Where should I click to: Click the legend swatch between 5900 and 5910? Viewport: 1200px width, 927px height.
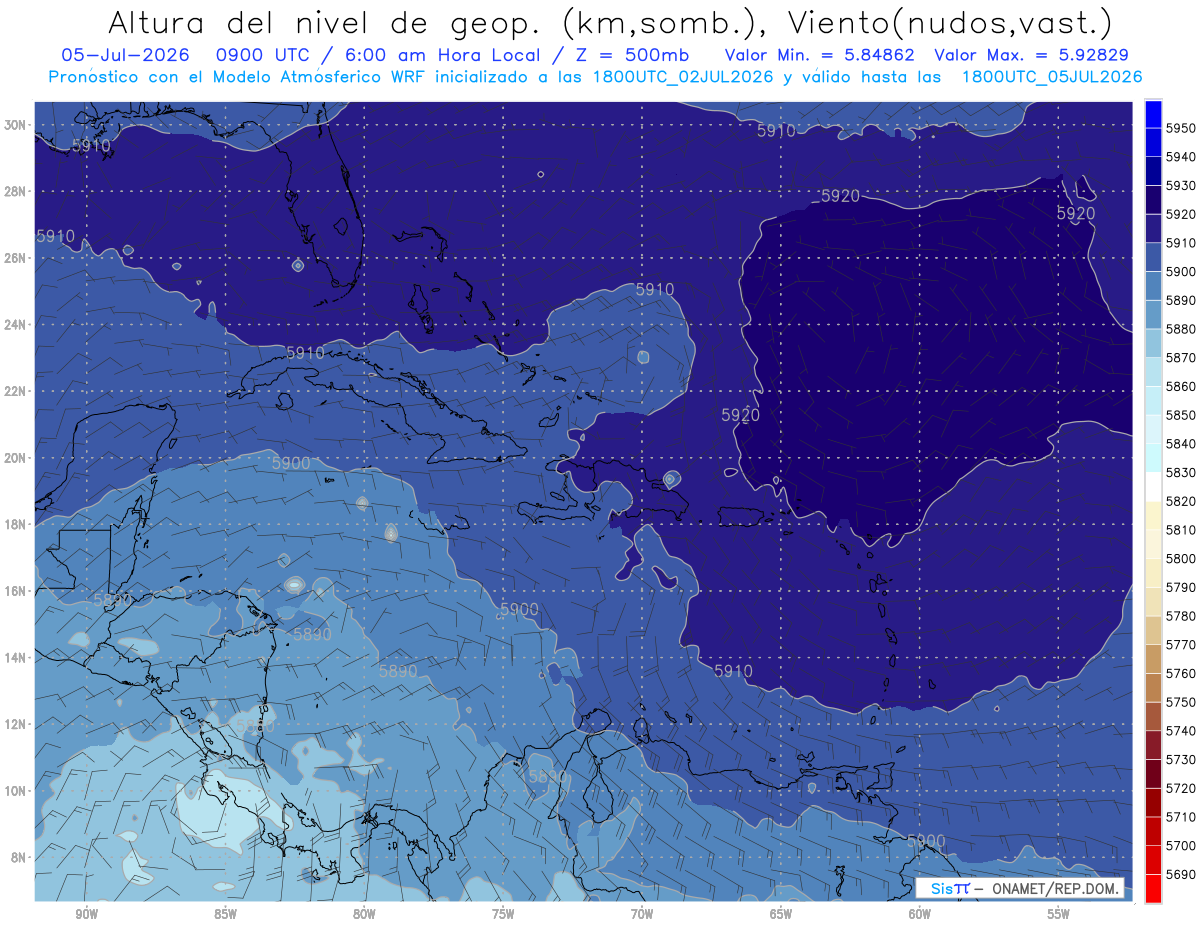(x=1153, y=258)
